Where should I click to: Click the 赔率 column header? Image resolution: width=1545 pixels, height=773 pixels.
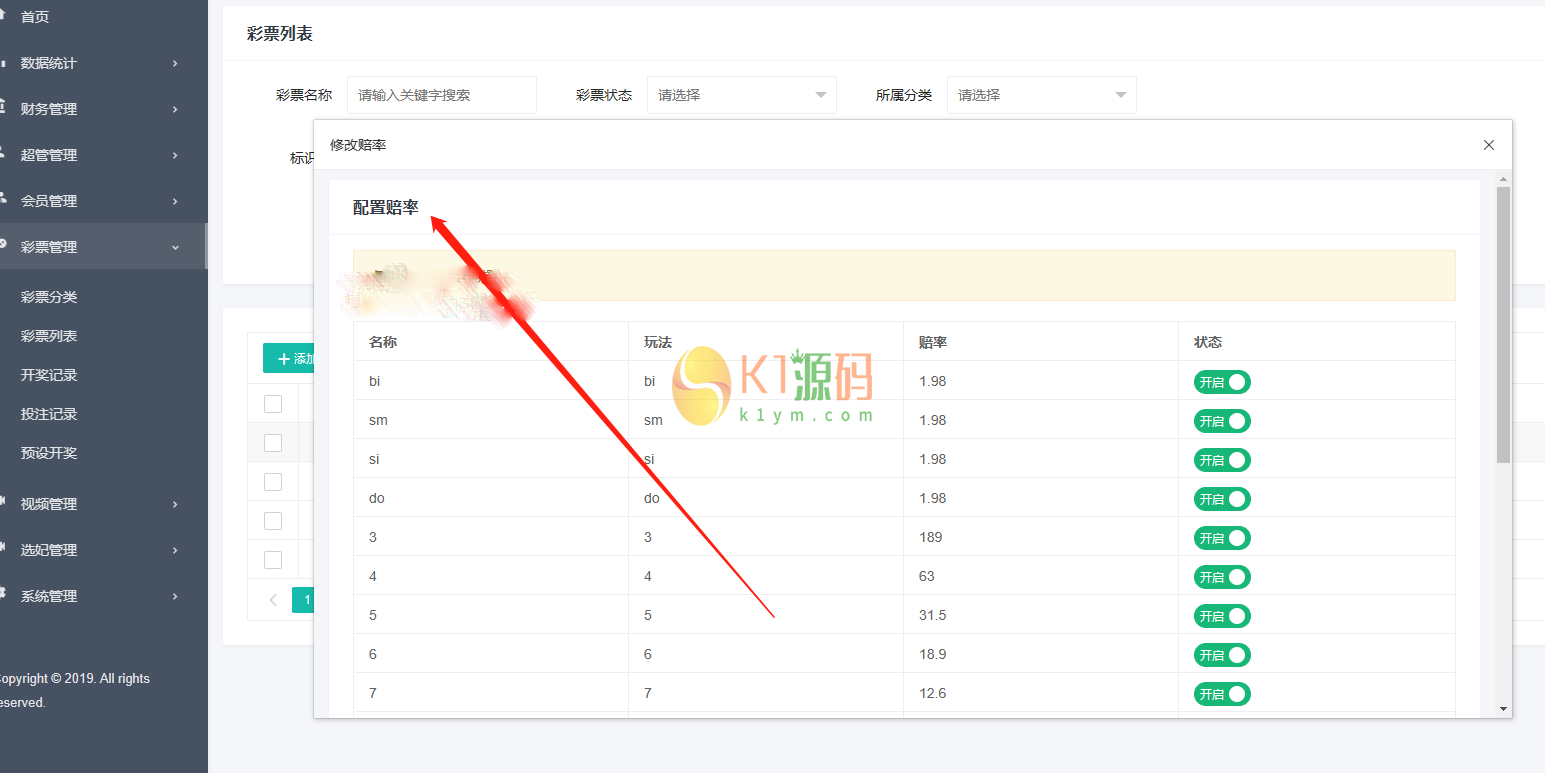(933, 342)
